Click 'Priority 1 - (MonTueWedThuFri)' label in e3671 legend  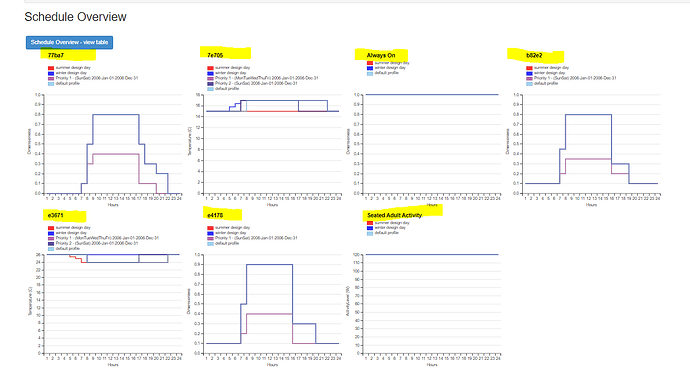tap(107, 238)
